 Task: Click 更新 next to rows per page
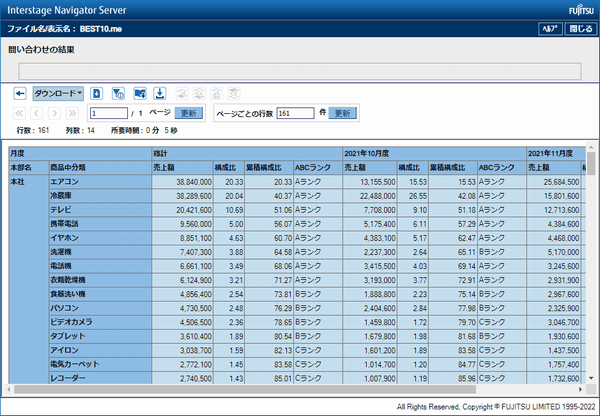tap(342, 113)
